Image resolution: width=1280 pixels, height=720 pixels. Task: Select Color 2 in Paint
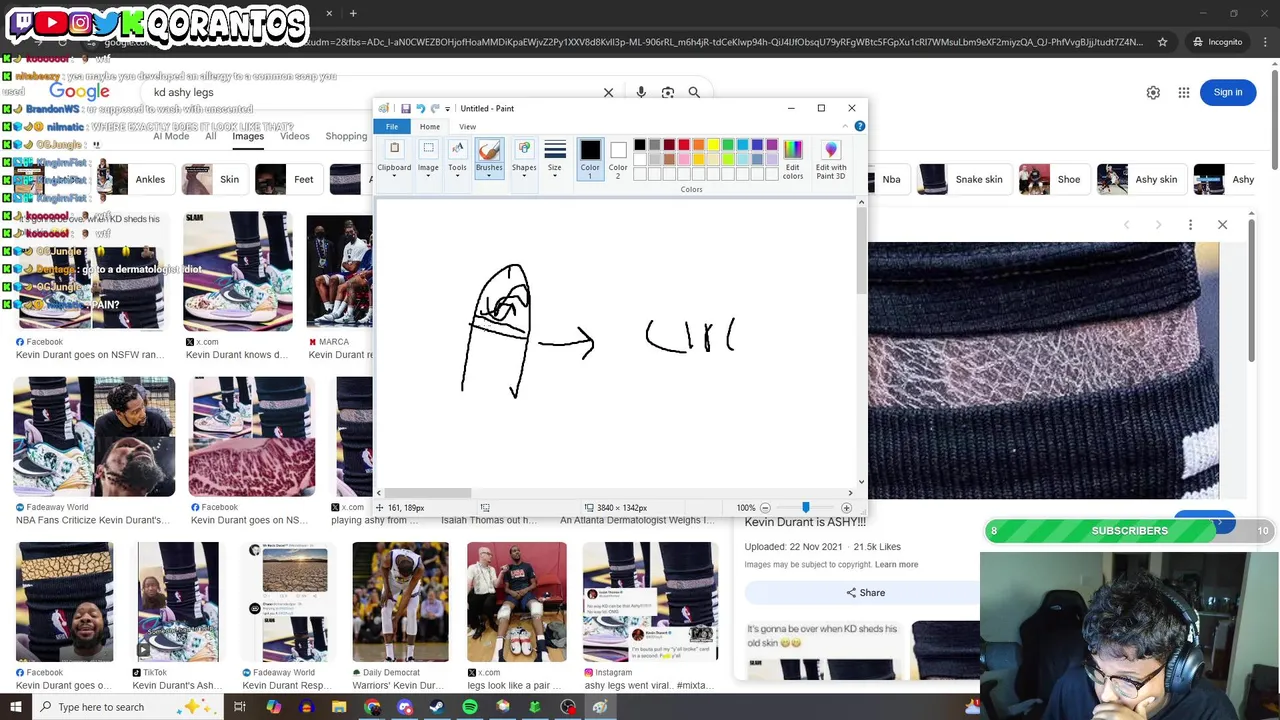pyautogui.click(x=618, y=159)
